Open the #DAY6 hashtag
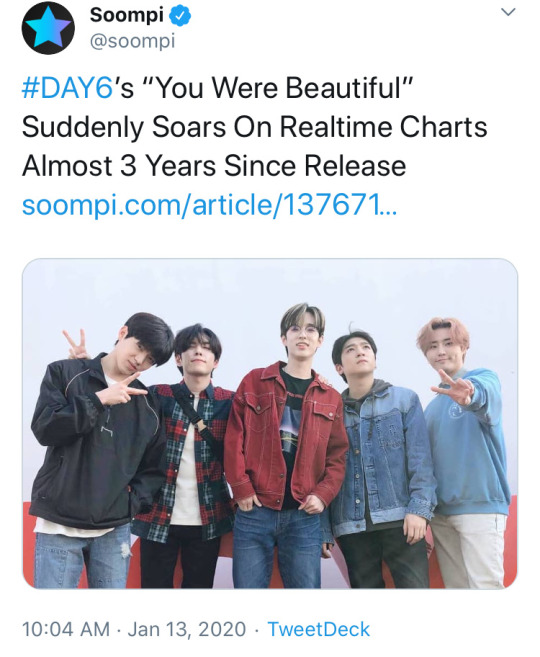 pyautogui.click(x=67, y=88)
